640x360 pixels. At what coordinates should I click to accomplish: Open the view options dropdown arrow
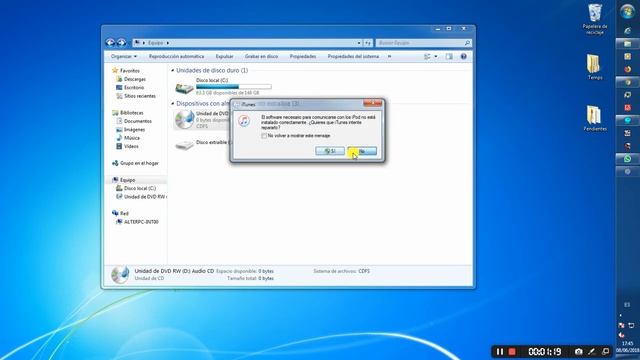coord(436,56)
